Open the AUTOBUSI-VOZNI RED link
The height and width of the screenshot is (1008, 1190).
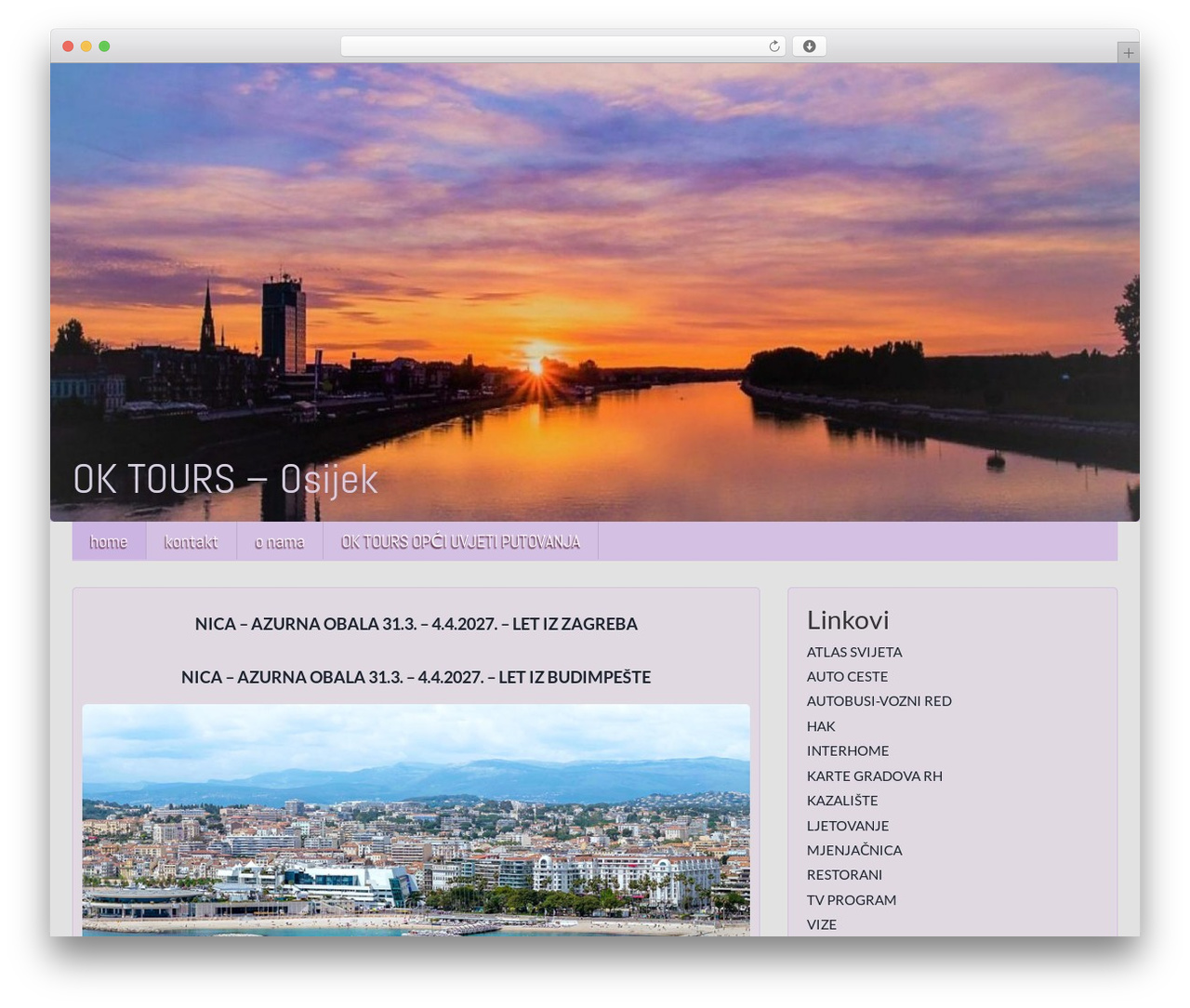coord(879,701)
